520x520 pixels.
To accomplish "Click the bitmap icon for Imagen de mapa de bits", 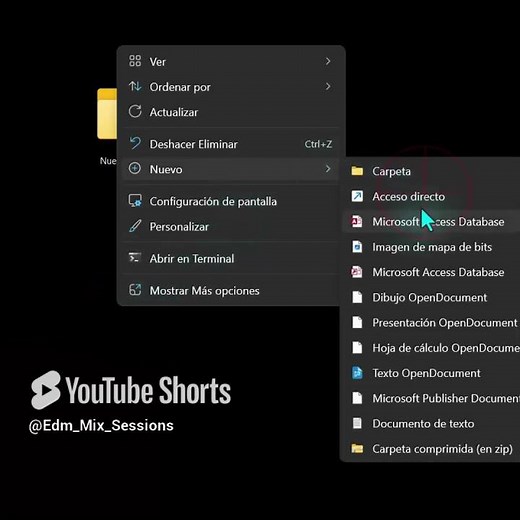I will point(357,247).
